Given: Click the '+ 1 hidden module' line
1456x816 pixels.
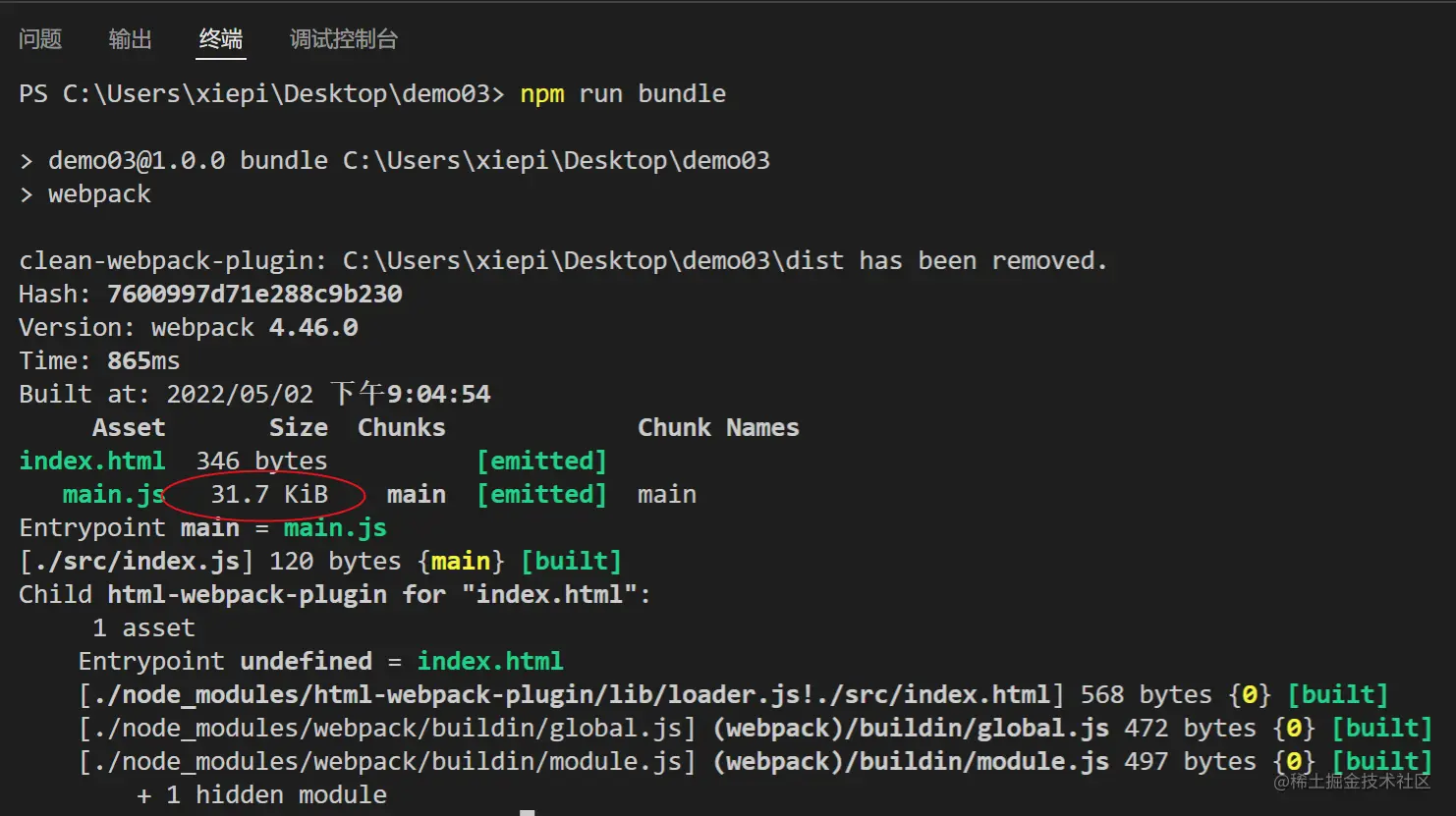Looking at the screenshot, I should [261, 795].
